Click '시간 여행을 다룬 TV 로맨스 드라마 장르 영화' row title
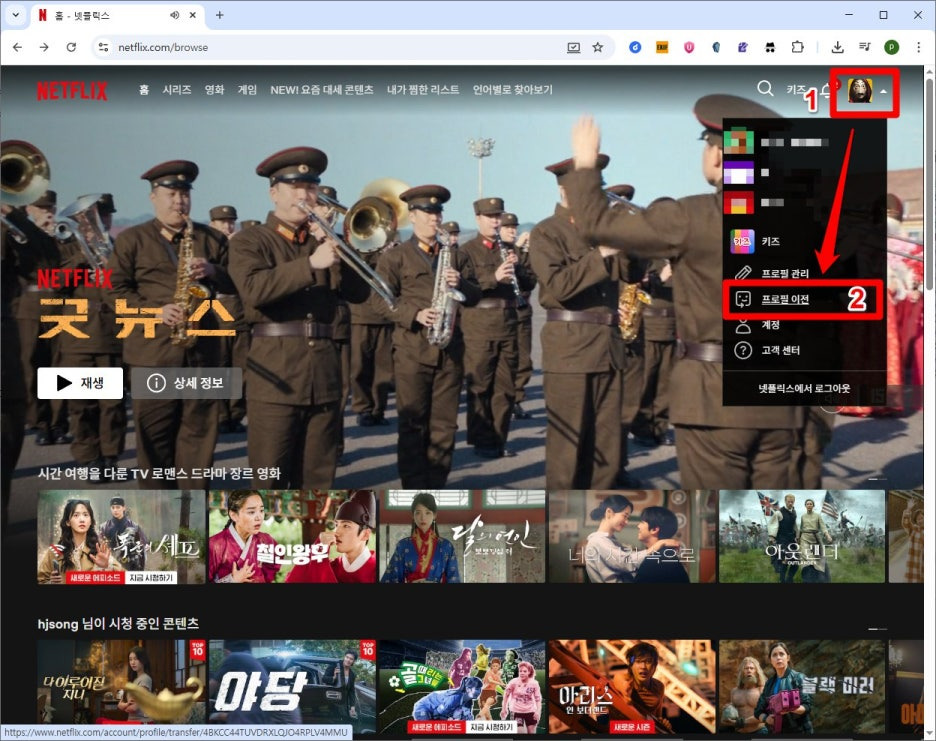The width and height of the screenshot is (936, 741). [x=159, y=473]
